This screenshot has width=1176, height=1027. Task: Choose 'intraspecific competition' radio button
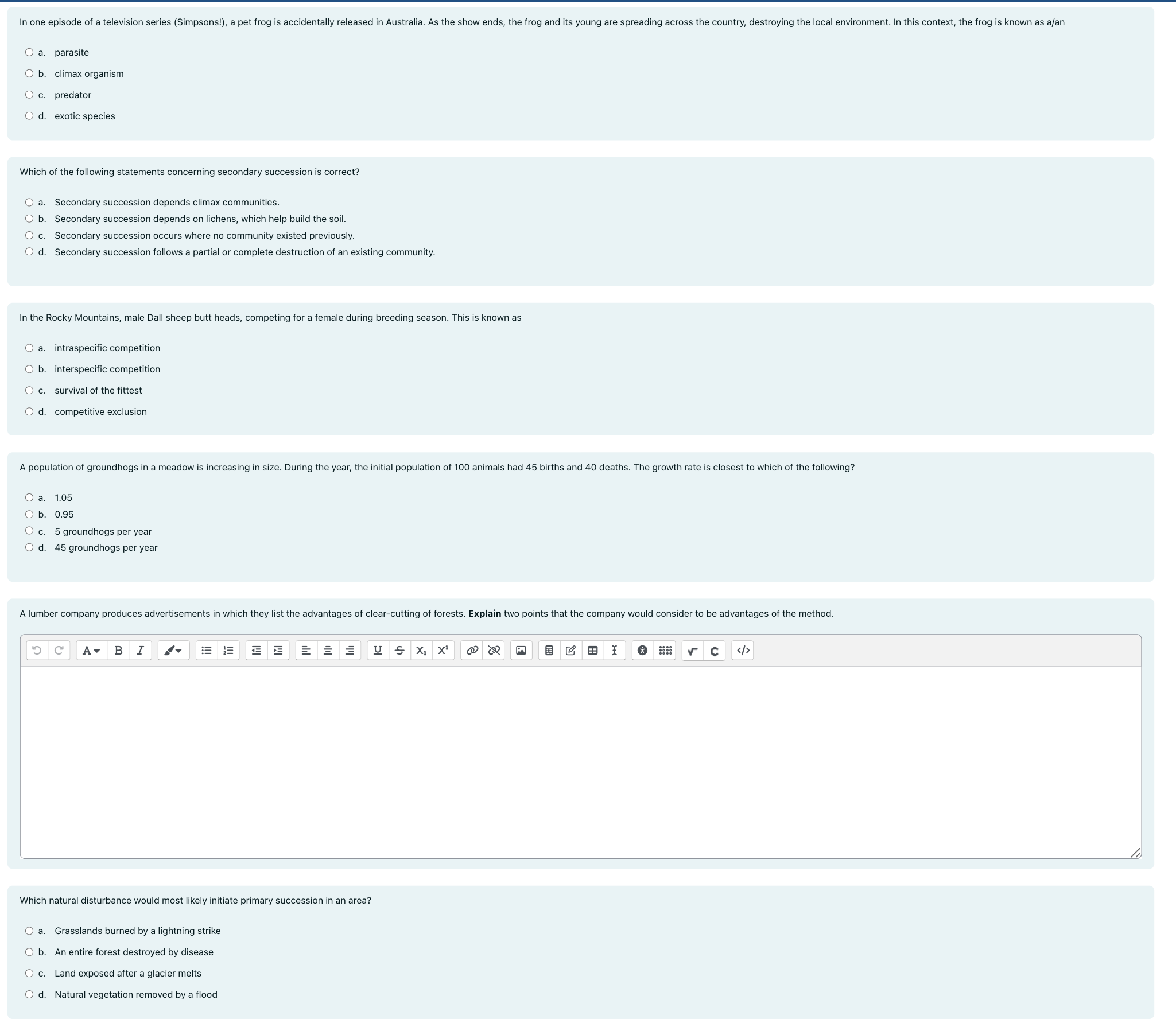click(29, 348)
